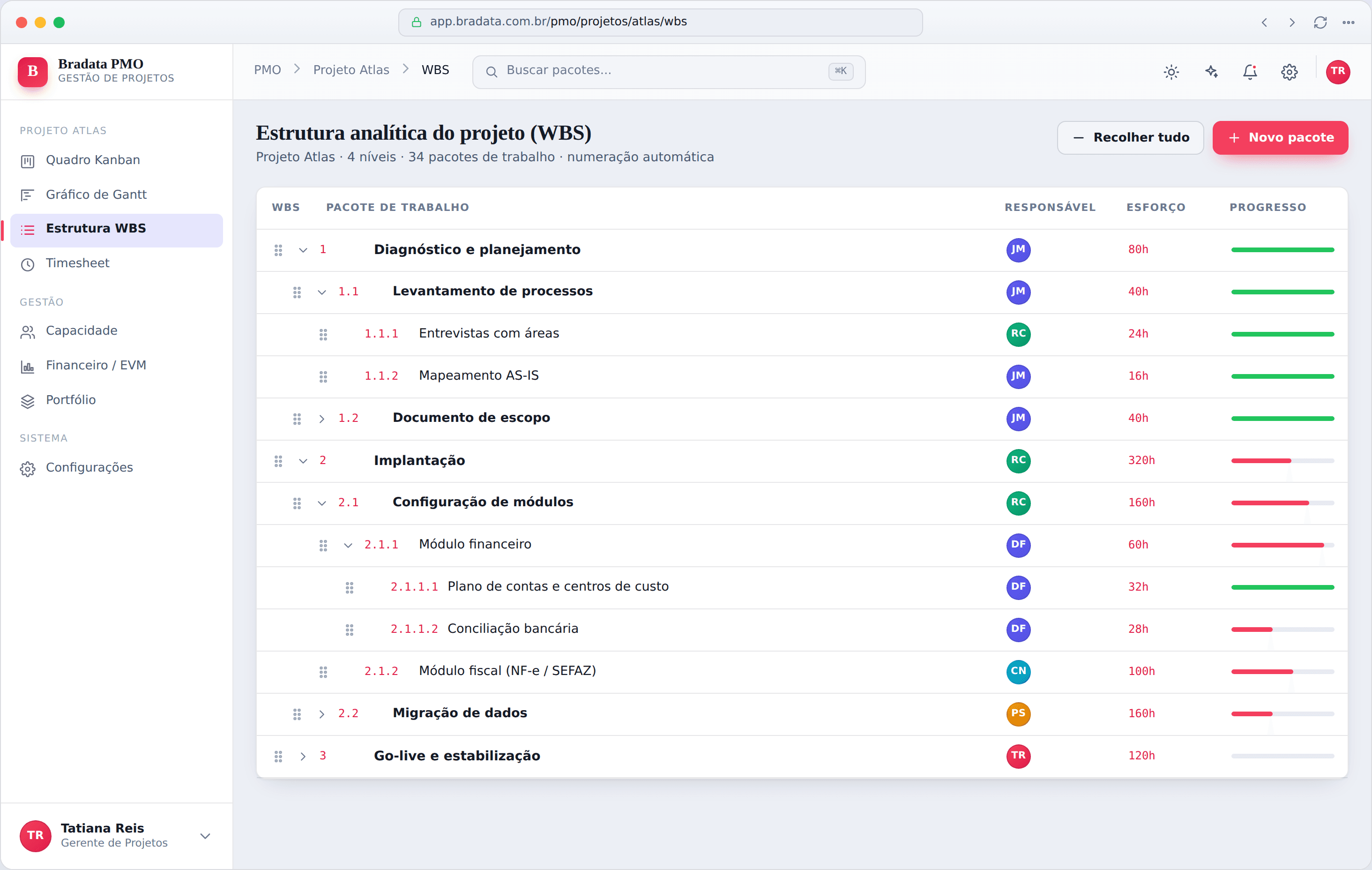
Task: Open the Timesheet page
Action: tap(117, 263)
